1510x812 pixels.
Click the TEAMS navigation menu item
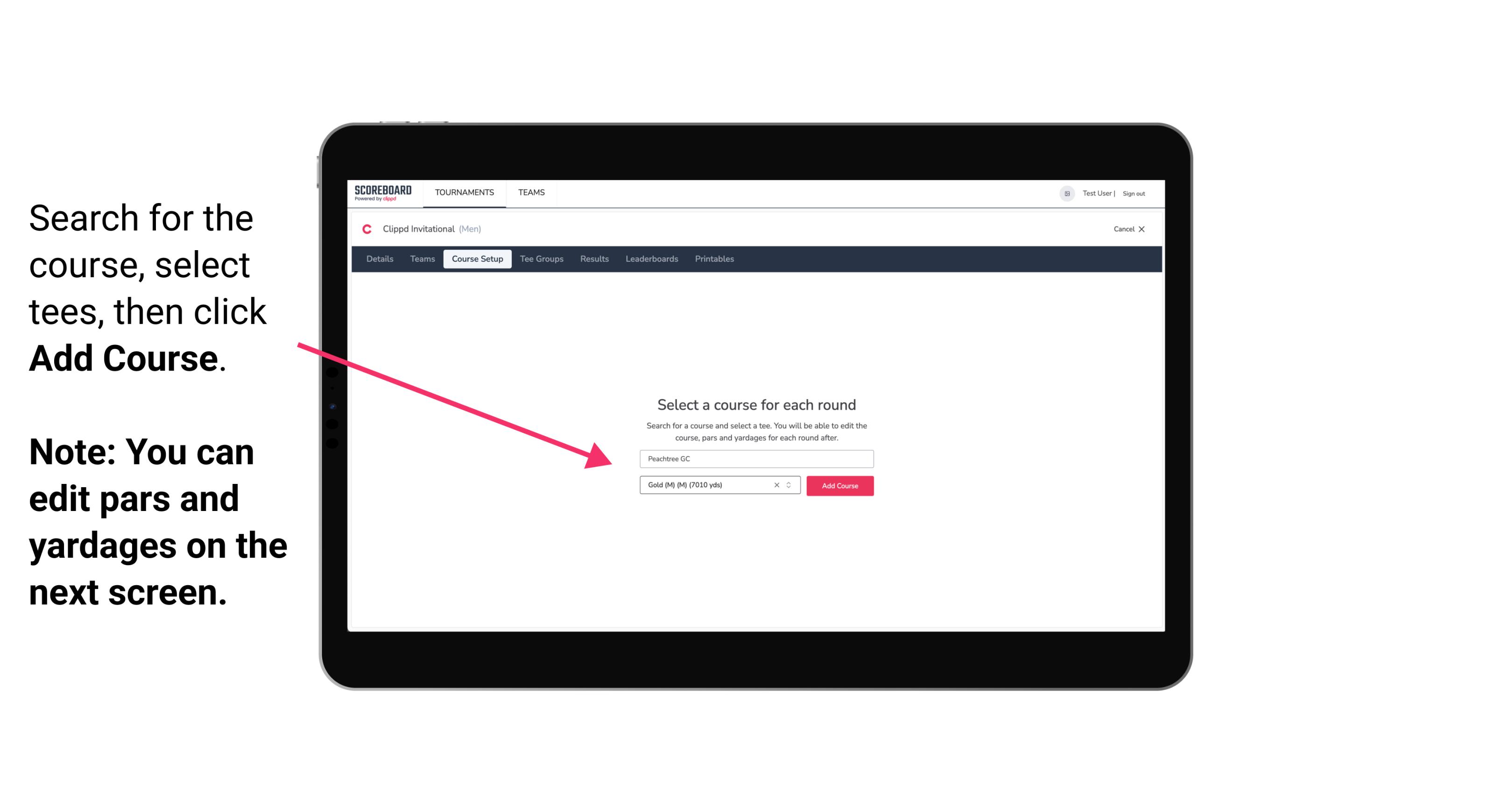(x=530, y=192)
